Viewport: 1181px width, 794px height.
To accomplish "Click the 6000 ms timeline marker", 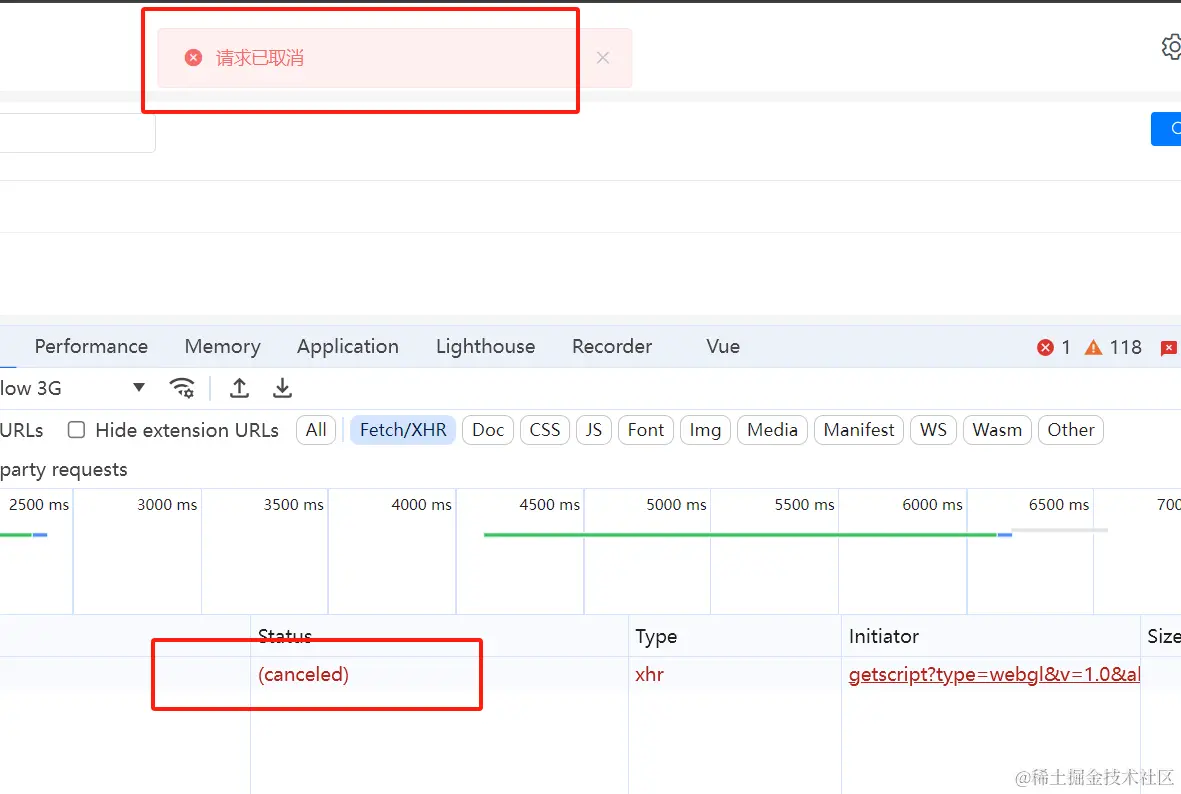I will pos(932,505).
